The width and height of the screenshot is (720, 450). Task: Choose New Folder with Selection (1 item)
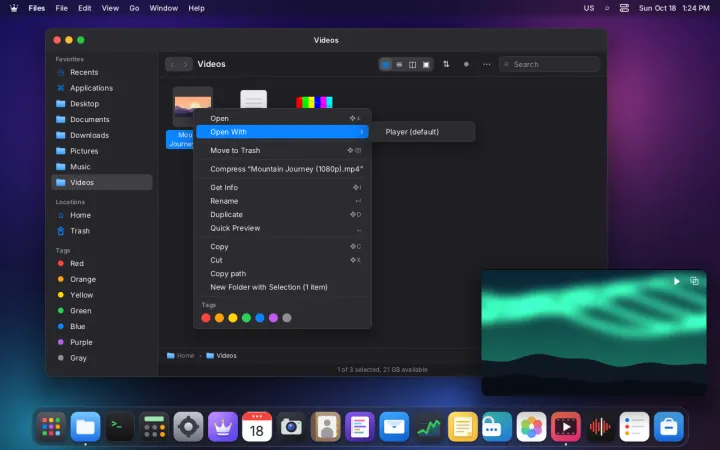point(282,287)
